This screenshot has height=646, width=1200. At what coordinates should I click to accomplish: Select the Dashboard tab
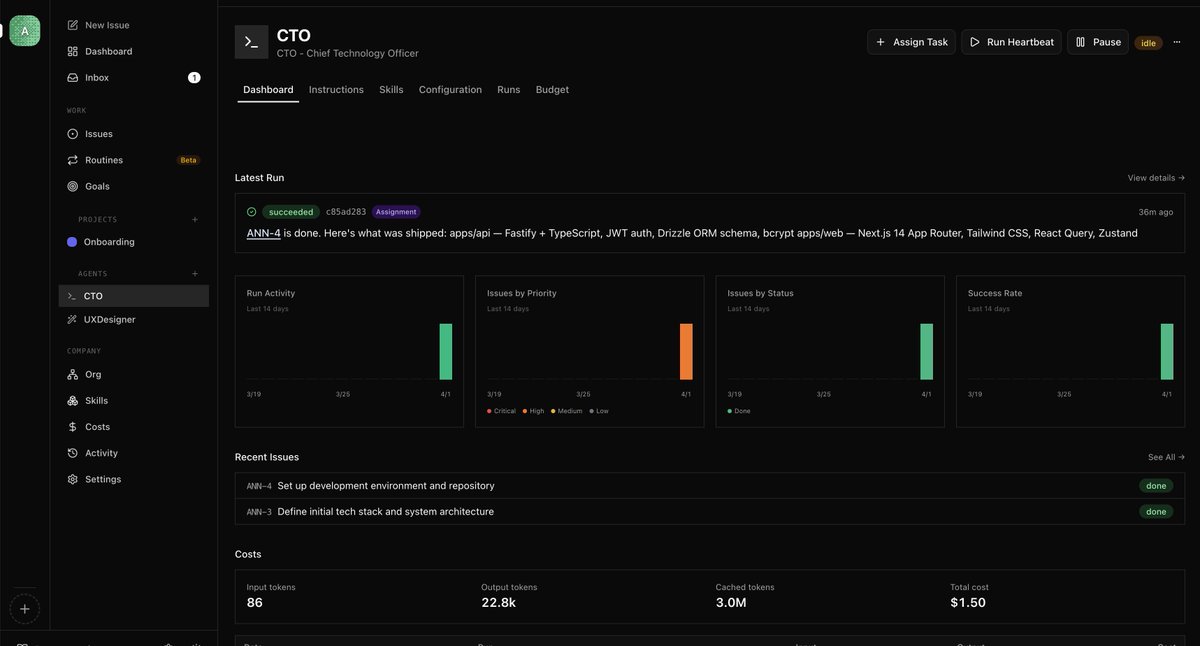click(268, 90)
